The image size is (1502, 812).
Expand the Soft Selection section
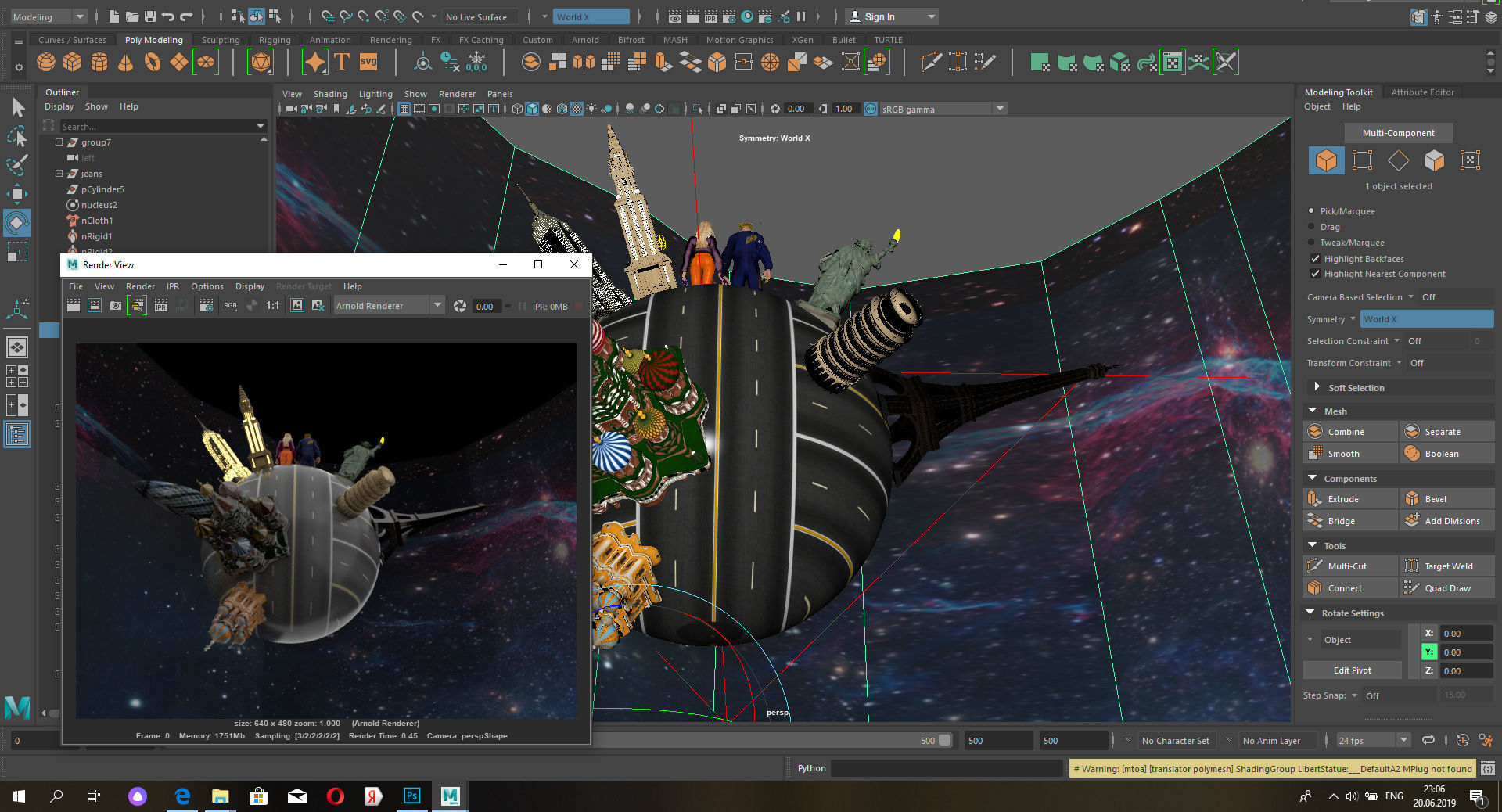point(1317,387)
